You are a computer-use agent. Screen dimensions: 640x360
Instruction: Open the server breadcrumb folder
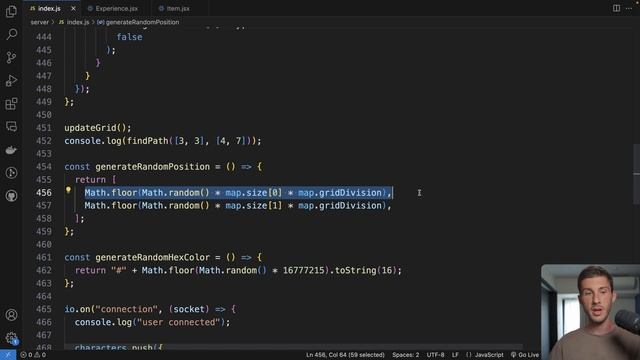coord(40,22)
